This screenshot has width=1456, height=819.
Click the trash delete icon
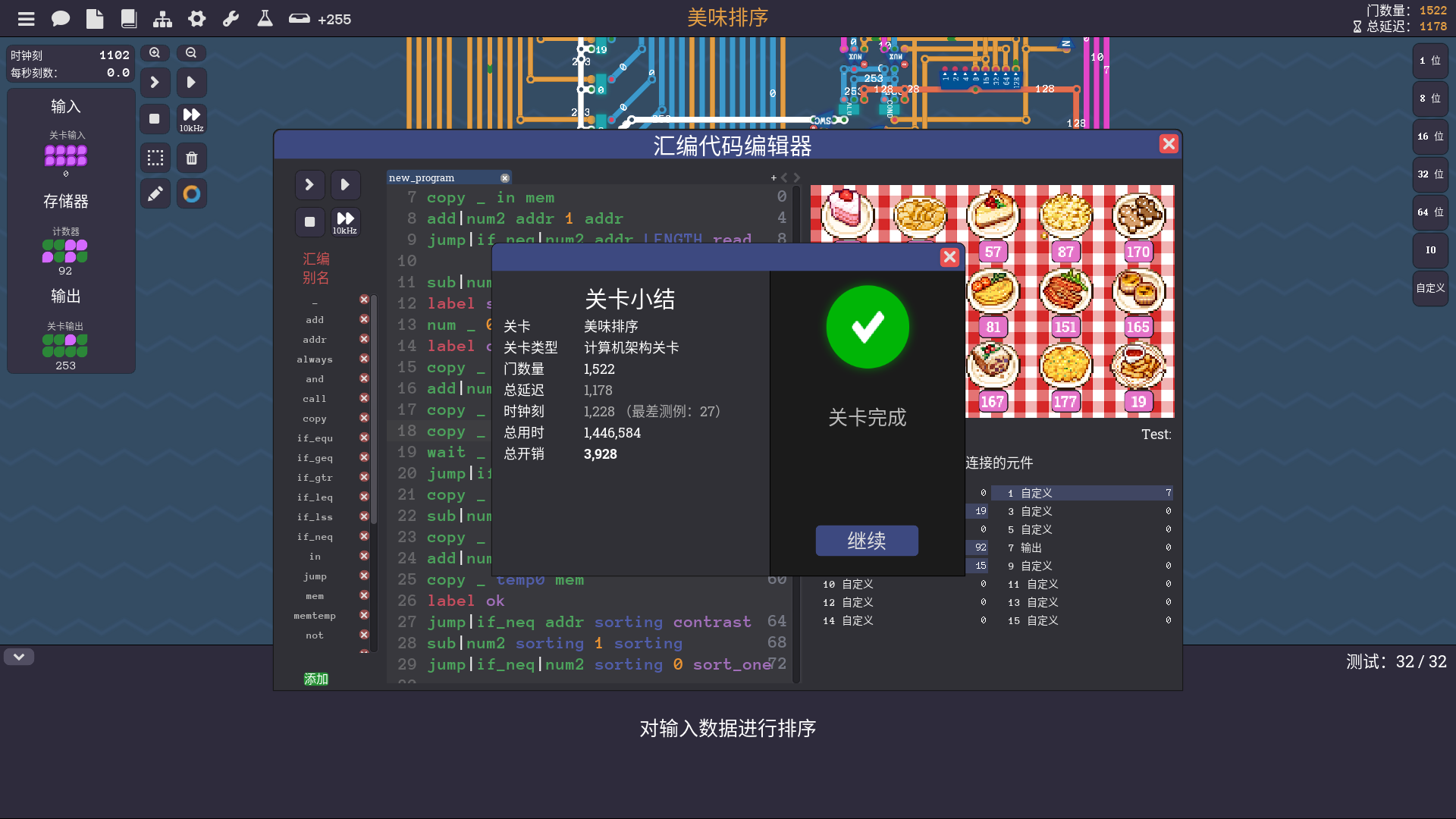pos(192,158)
